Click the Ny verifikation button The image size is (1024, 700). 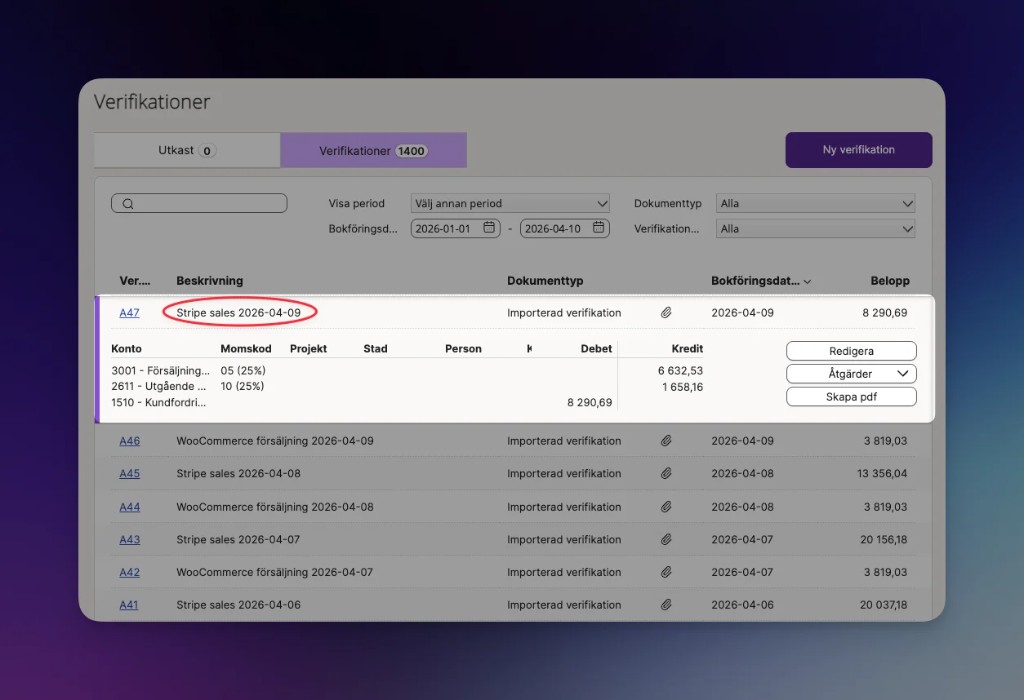point(858,150)
